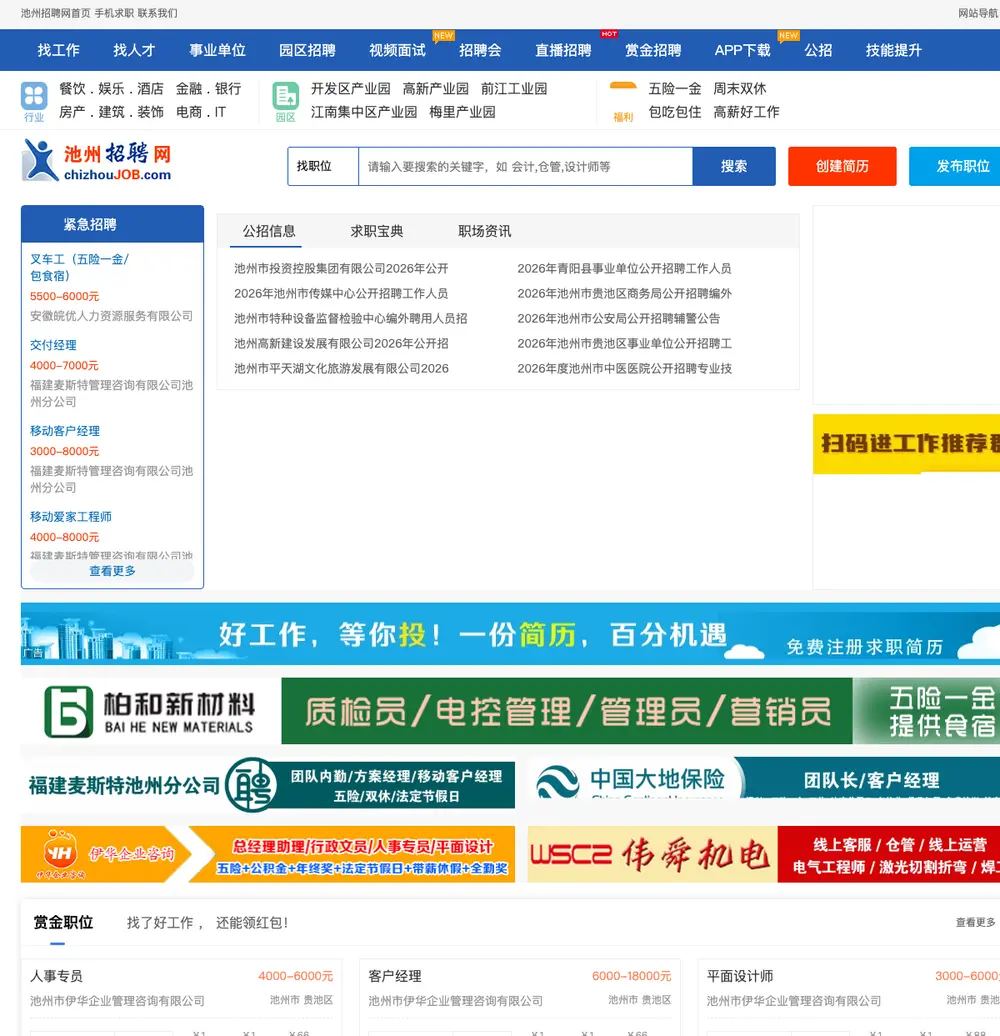Image resolution: width=1000 pixels, height=1036 pixels.
Task: Open the 找职位 search type dropdown
Action: (x=323, y=166)
